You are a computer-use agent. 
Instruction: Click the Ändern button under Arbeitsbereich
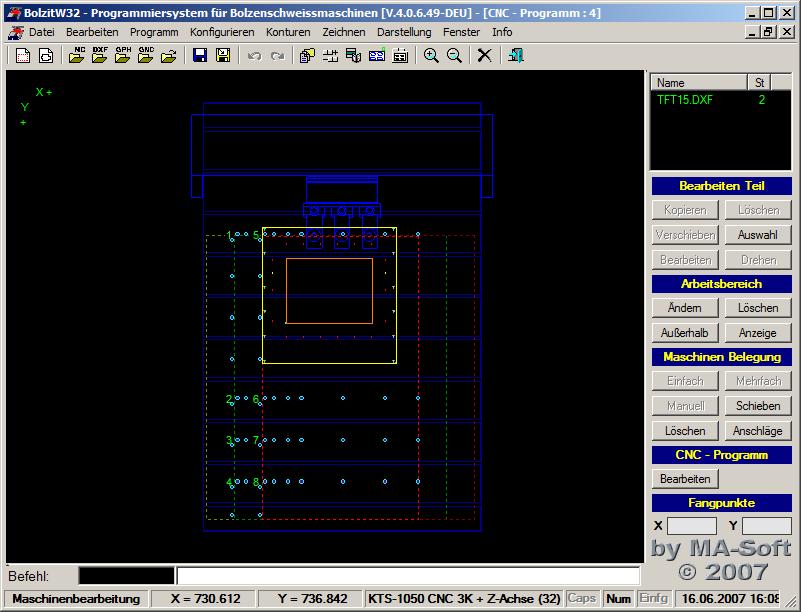[x=684, y=308]
